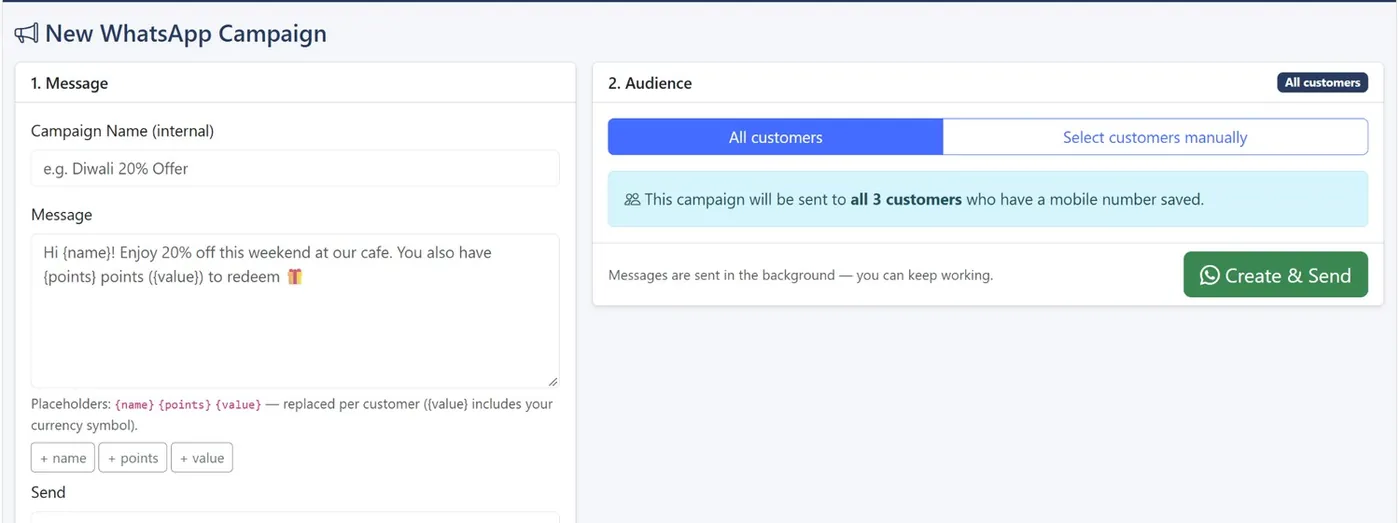Click the people icon in audience notice
Image resolution: width=1400 pixels, height=523 pixels.
(x=632, y=199)
